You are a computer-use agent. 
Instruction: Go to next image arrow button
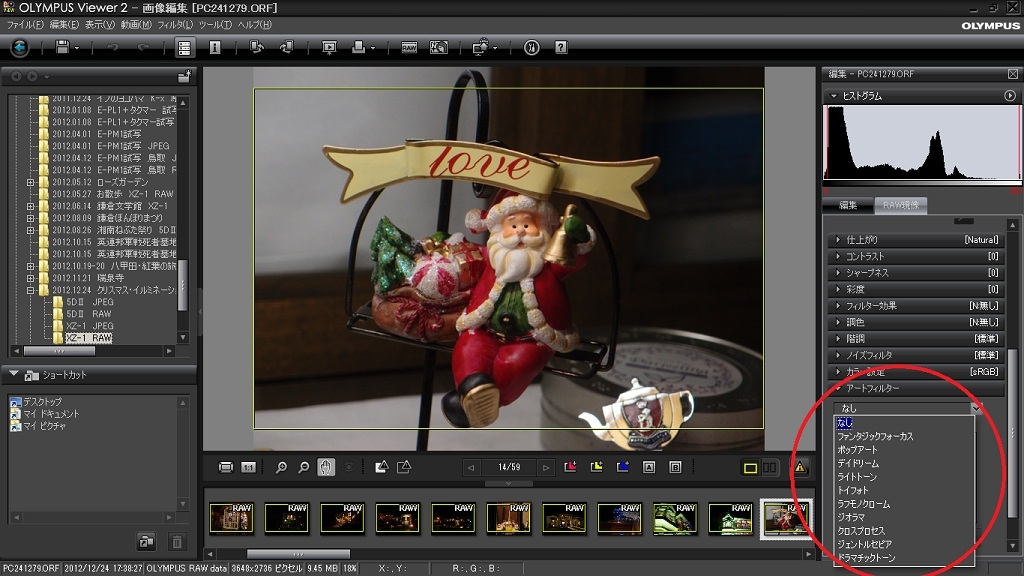tap(545, 467)
